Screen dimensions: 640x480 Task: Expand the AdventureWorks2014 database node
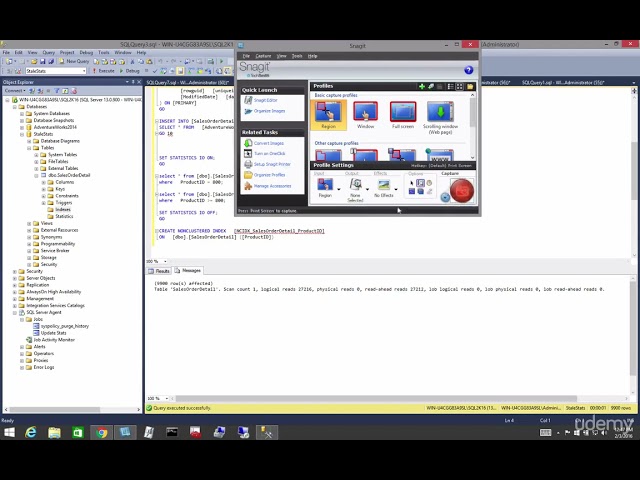(22, 127)
